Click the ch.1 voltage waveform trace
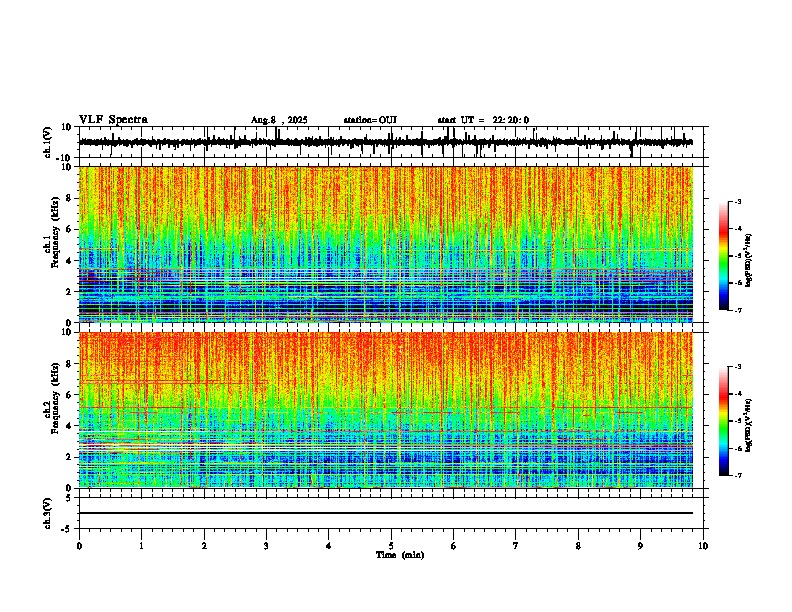This screenshot has height=612, width=792. point(386,142)
